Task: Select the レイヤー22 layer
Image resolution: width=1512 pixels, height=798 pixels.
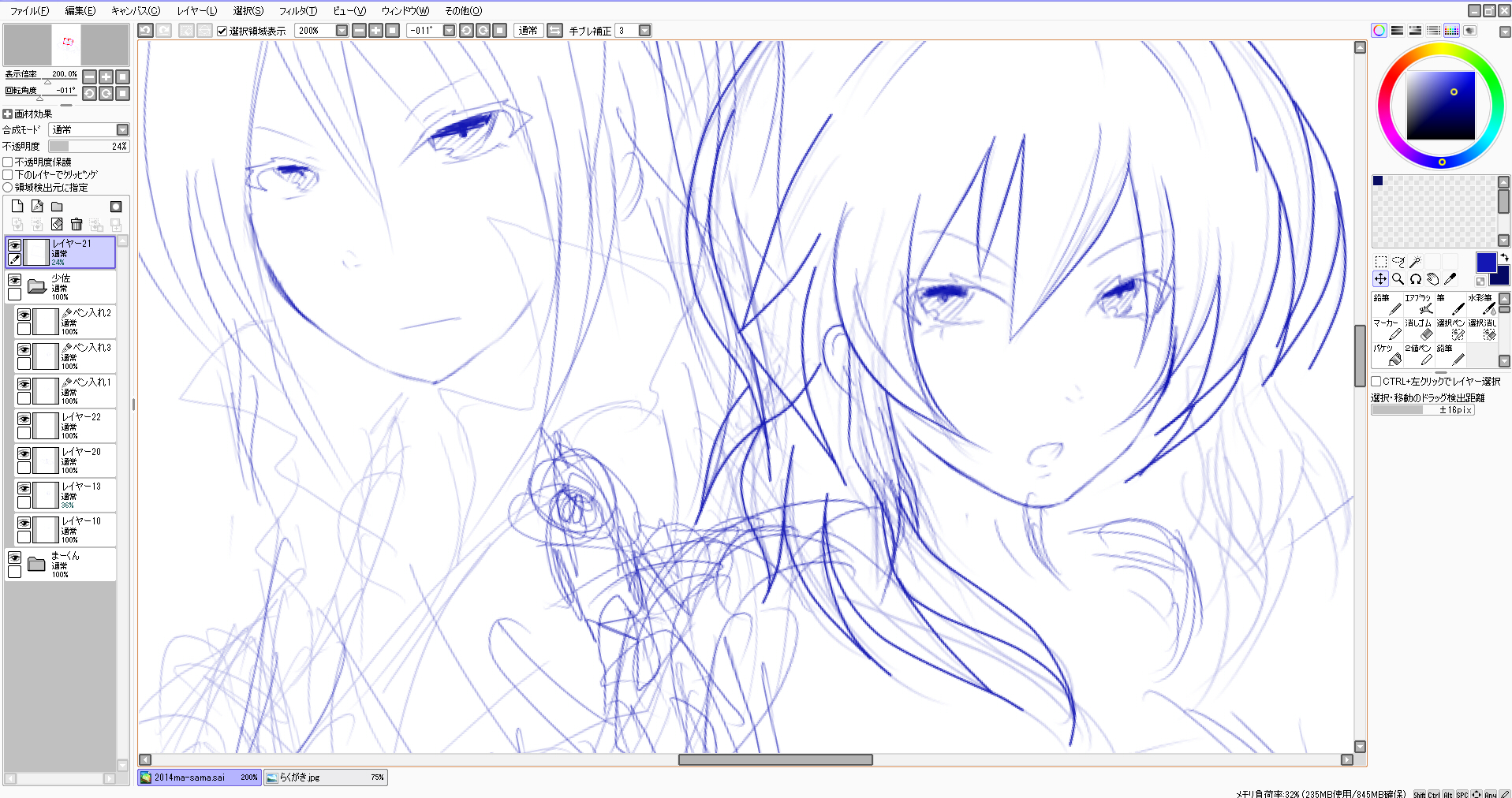Action: [x=65, y=426]
